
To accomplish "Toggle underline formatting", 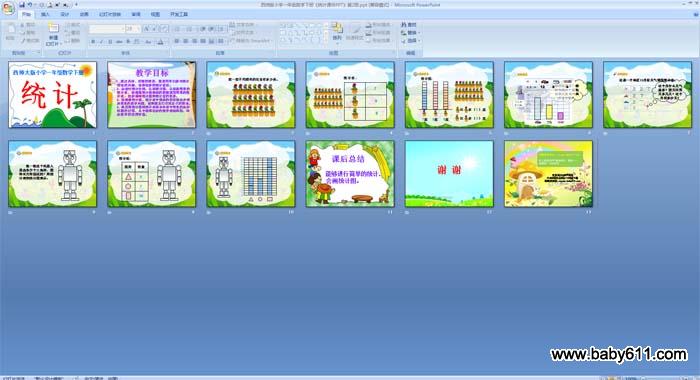I will coord(110,42).
